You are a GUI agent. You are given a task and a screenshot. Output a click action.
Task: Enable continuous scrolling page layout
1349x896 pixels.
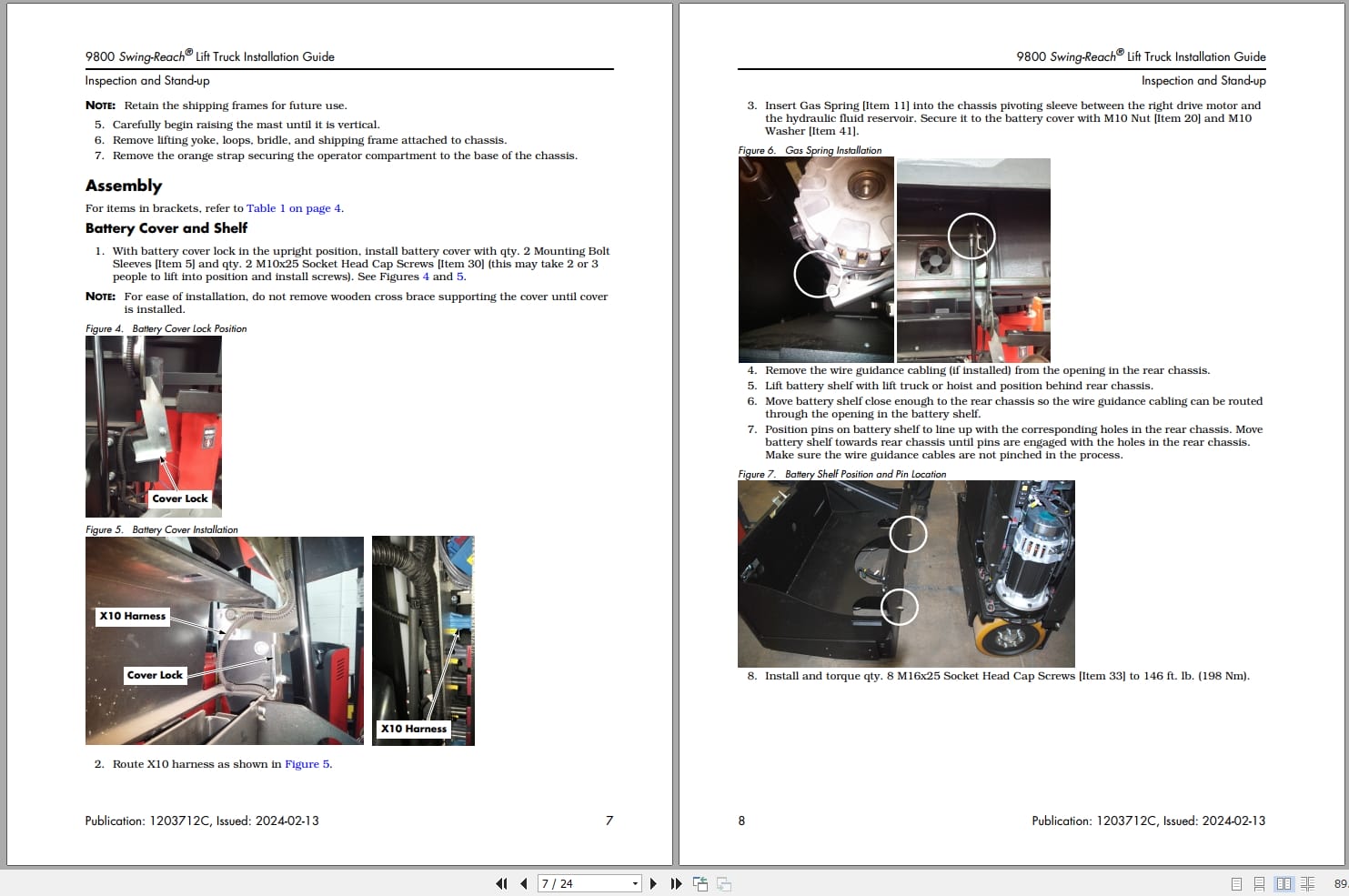point(1259,883)
